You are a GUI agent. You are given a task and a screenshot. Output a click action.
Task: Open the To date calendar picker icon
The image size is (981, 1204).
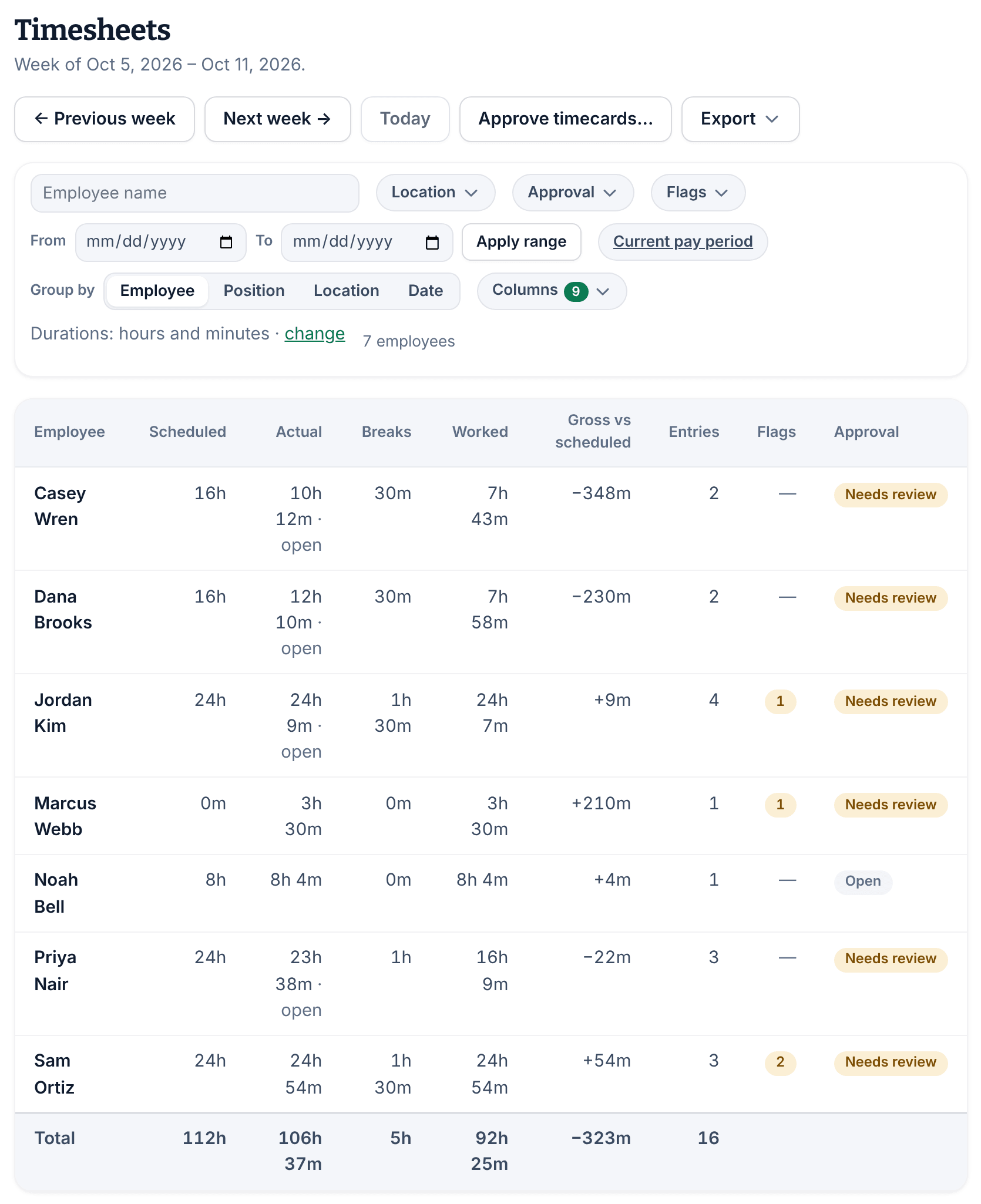click(432, 242)
